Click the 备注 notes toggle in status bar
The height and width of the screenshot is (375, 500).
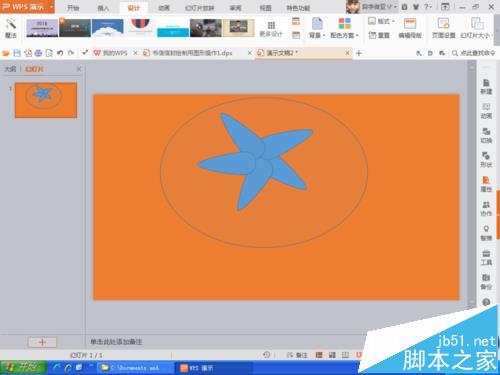(297, 355)
